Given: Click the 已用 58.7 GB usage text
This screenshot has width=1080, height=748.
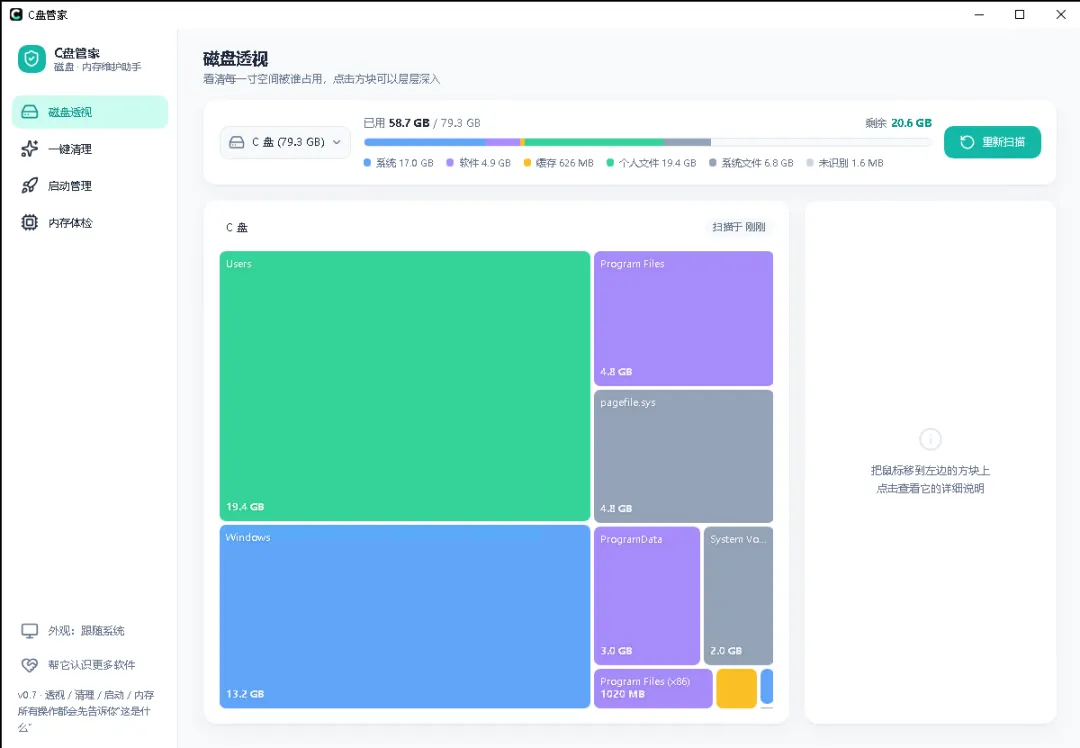Looking at the screenshot, I should click(422, 123).
